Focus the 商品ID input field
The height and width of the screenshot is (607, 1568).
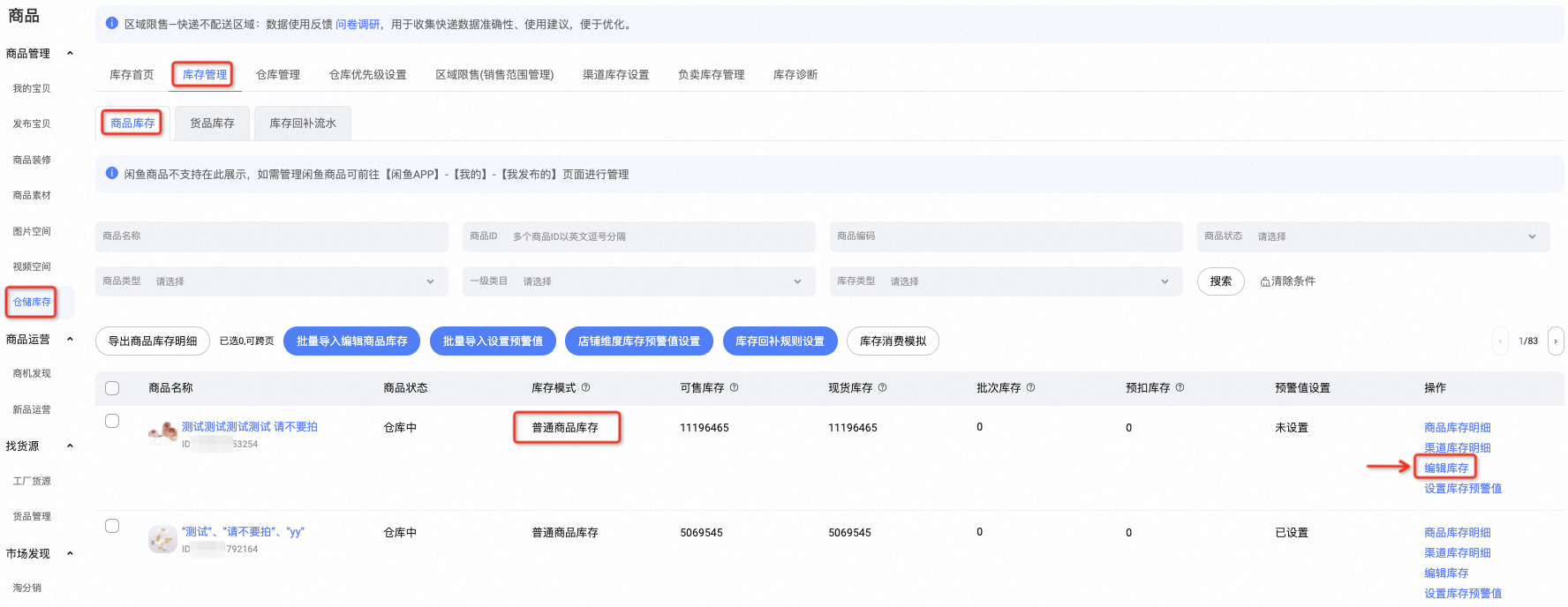(x=638, y=236)
